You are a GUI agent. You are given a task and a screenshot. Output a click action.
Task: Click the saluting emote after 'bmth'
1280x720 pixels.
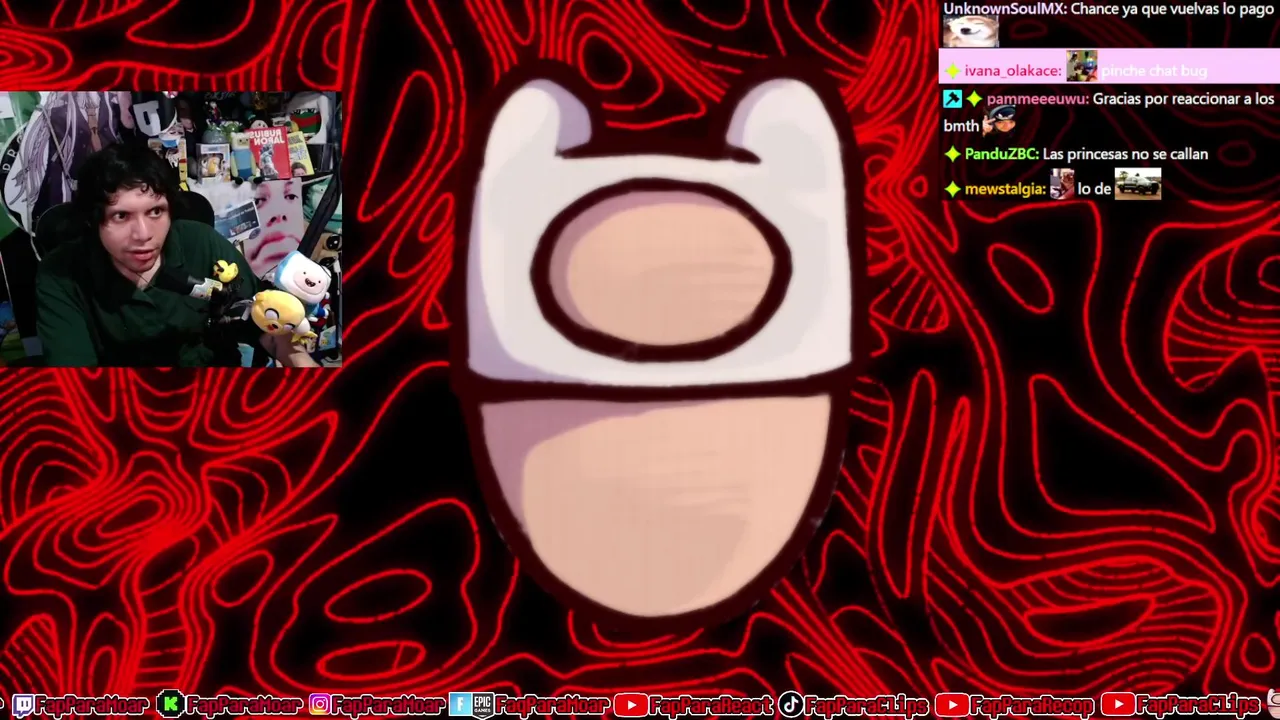tap(999, 121)
